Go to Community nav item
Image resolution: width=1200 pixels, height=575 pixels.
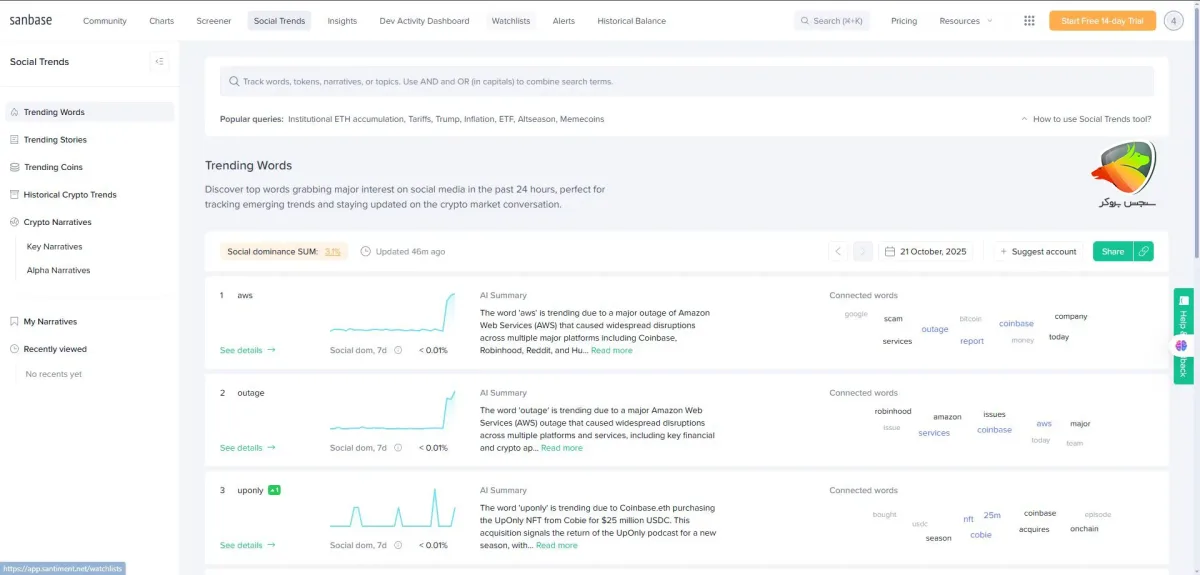click(105, 21)
